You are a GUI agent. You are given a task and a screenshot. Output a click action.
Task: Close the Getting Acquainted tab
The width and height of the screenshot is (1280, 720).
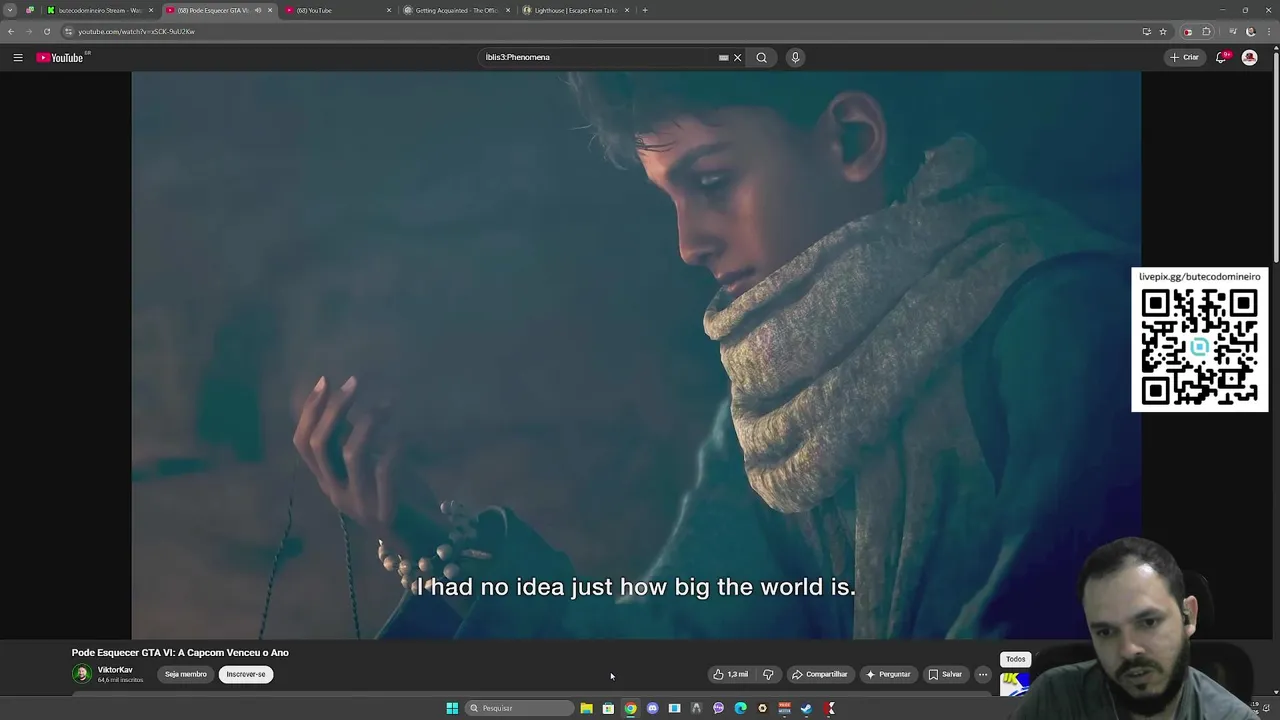tap(508, 10)
